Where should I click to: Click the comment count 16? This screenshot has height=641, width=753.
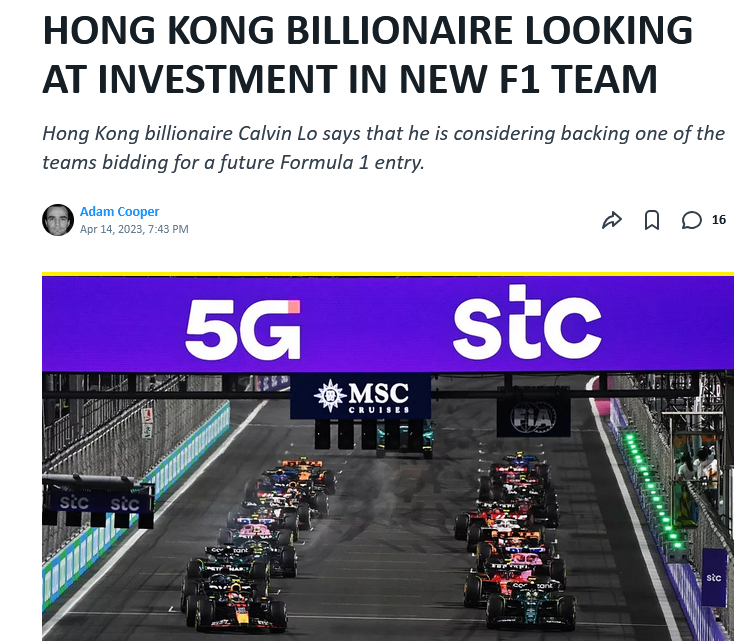pyautogui.click(x=718, y=220)
